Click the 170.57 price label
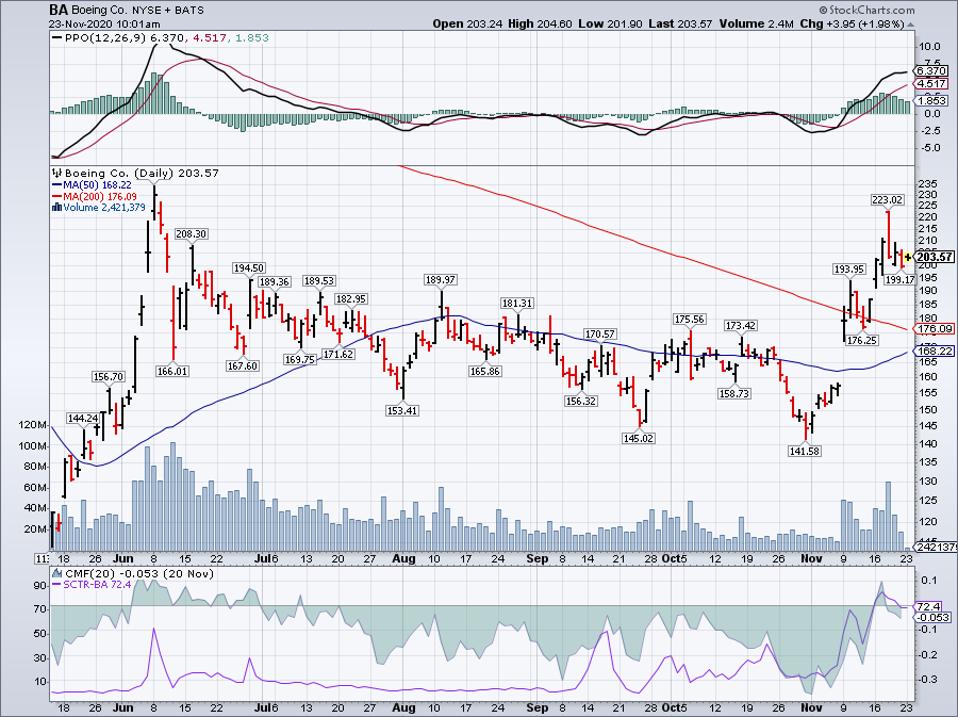Viewport: 958px width, 717px height. point(601,334)
